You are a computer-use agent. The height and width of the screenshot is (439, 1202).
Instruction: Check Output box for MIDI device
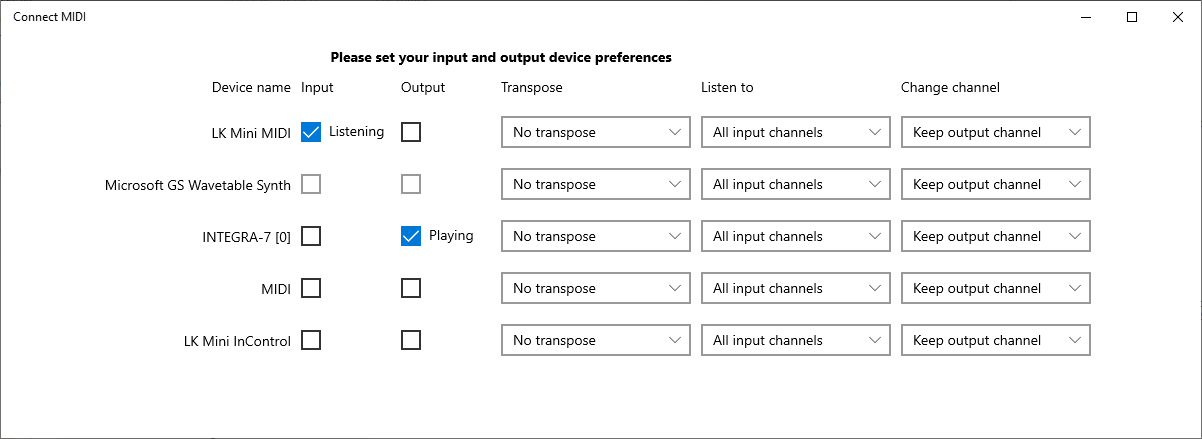coord(411,288)
